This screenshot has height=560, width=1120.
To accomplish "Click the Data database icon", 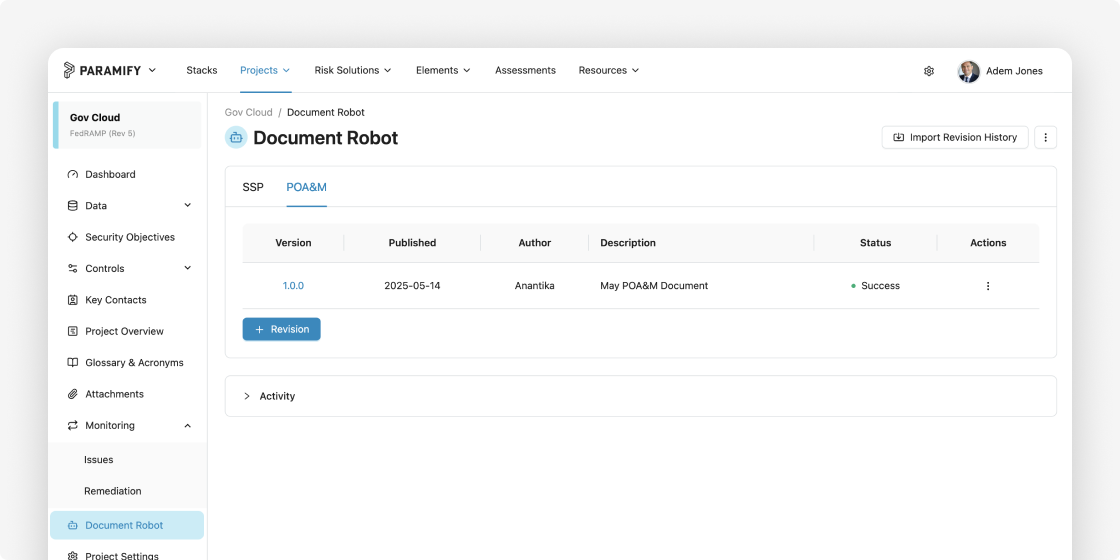I will pos(72,206).
